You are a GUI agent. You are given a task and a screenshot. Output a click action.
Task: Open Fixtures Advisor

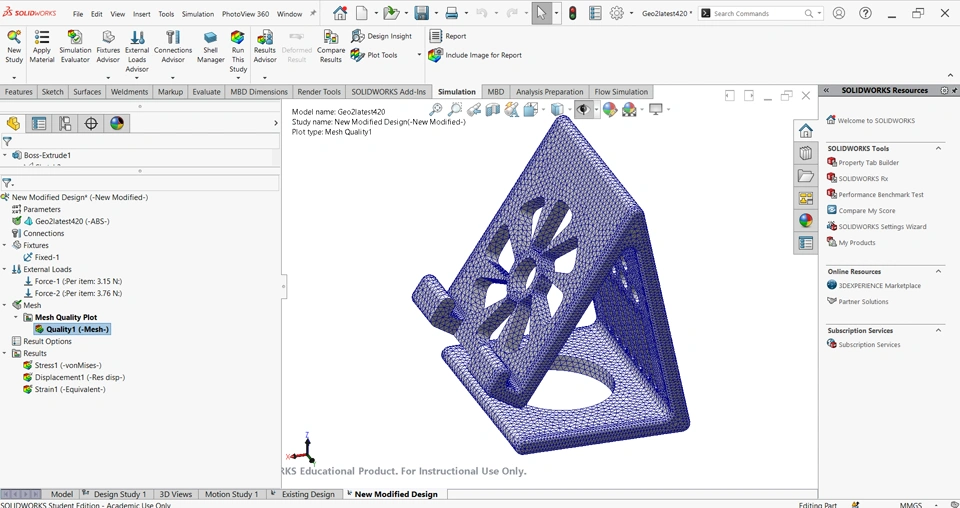point(108,48)
